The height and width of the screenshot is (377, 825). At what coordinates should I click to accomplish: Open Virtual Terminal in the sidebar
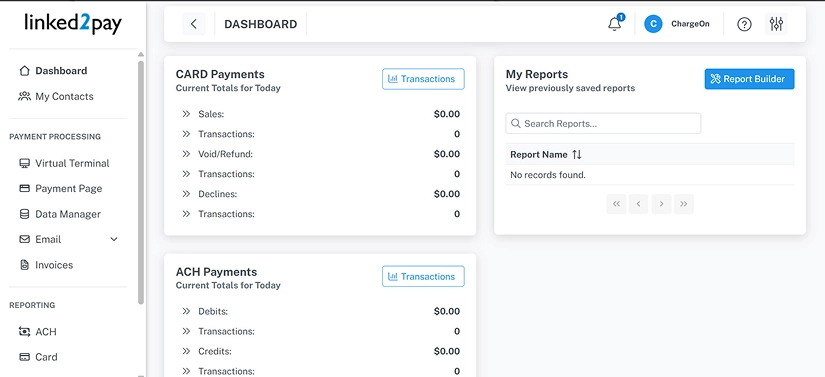click(x=72, y=163)
